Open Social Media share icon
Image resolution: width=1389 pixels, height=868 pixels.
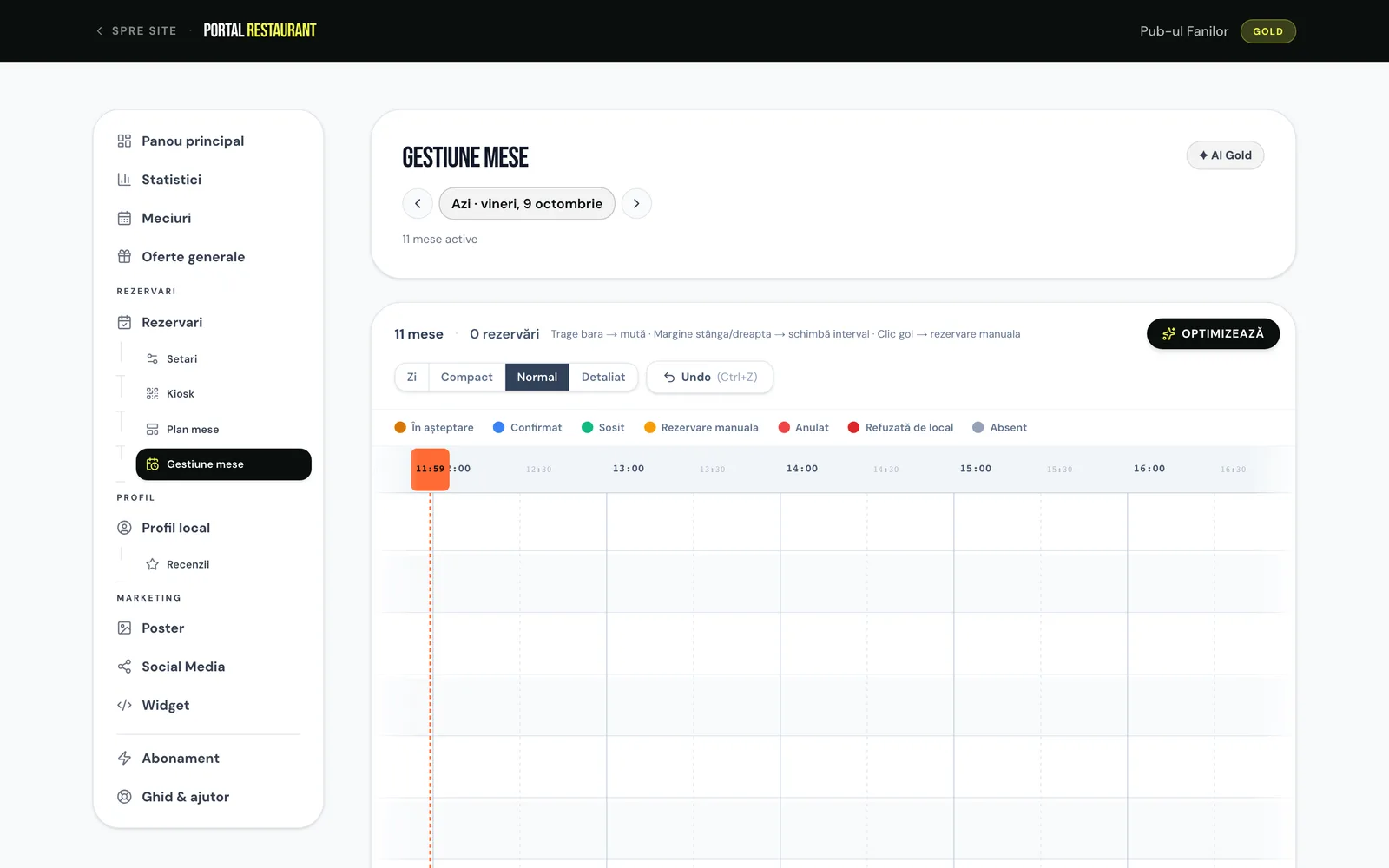[124, 667]
